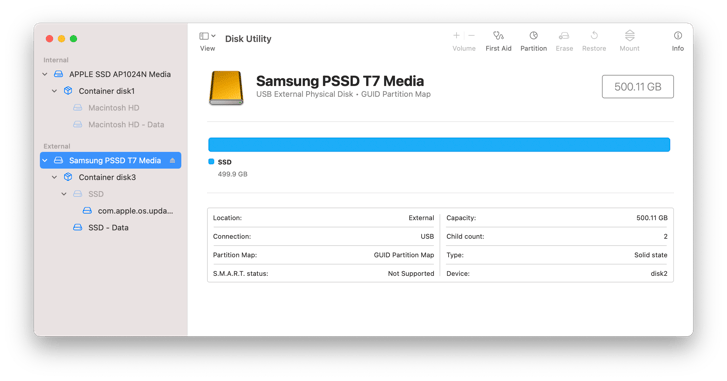
Task: Run First Aid on the disk
Action: click(498, 36)
